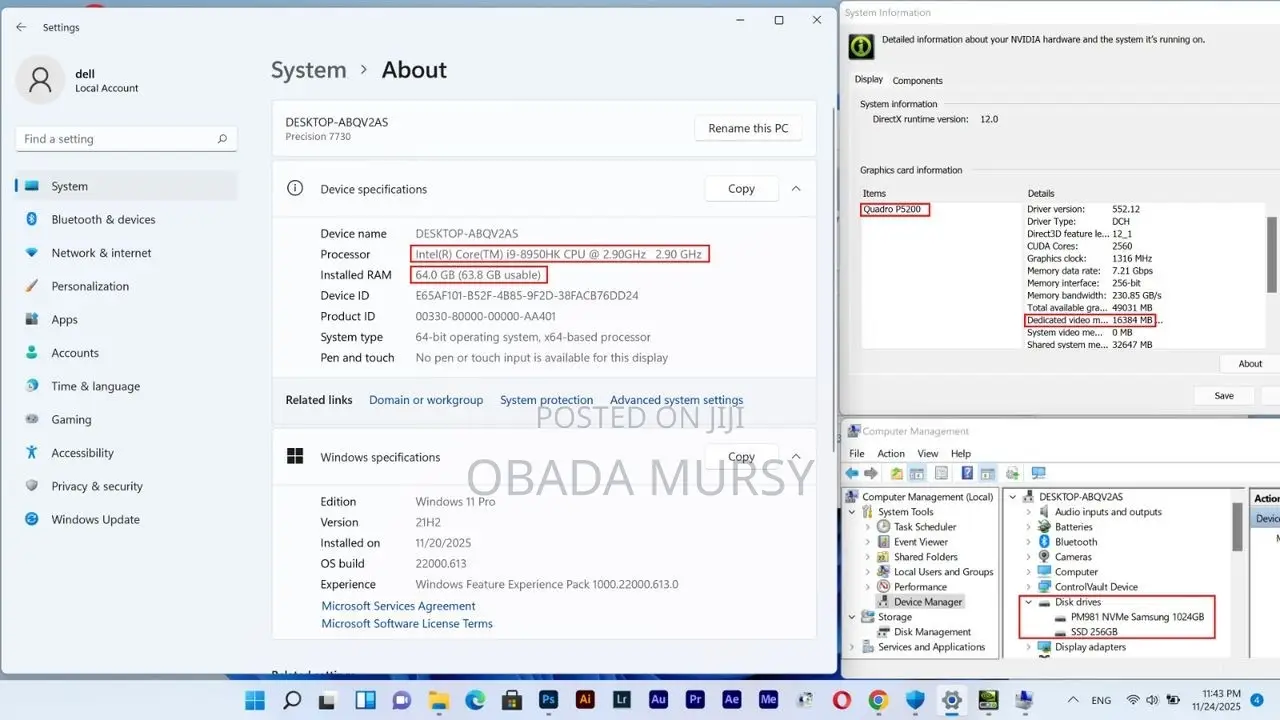Image resolution: width=1280 pixels, height=720 pixels.
Task: Open After Effects from the taskbar
Action: coord(732,700)
